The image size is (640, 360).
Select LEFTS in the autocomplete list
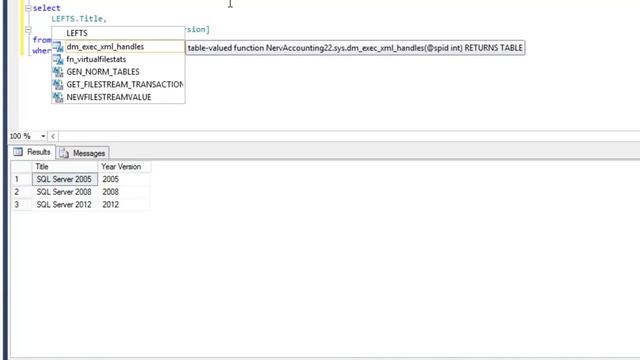118,33
